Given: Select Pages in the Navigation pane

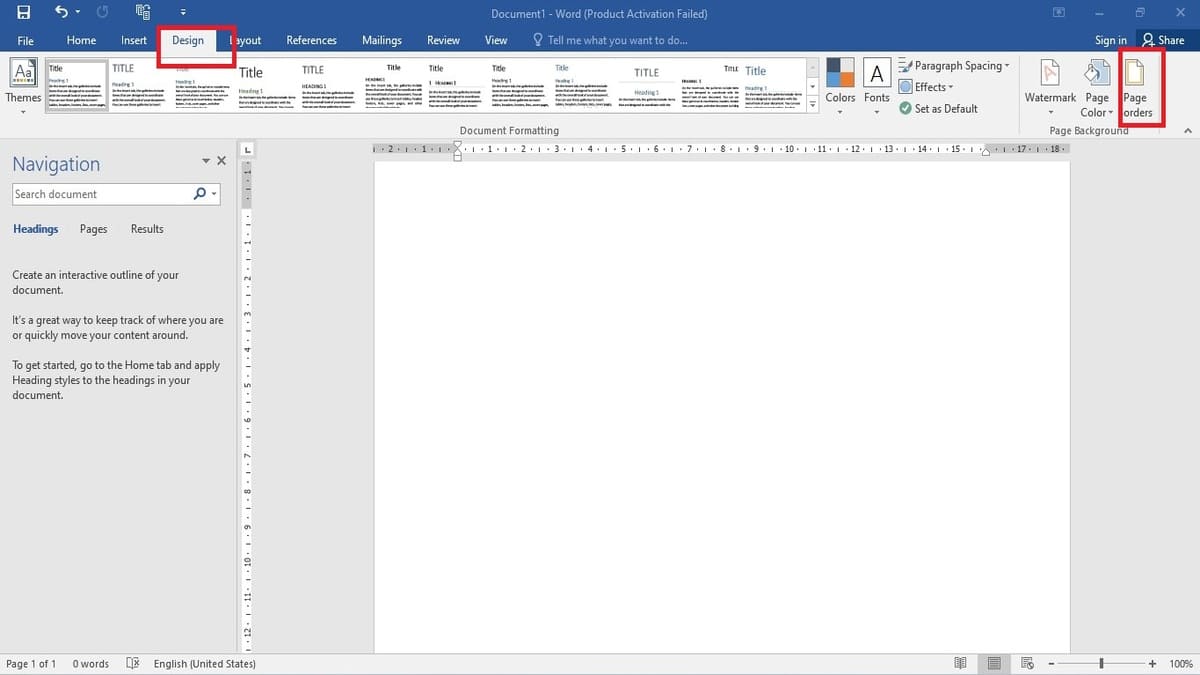Looking at the screenshot, I should point(93,229).
